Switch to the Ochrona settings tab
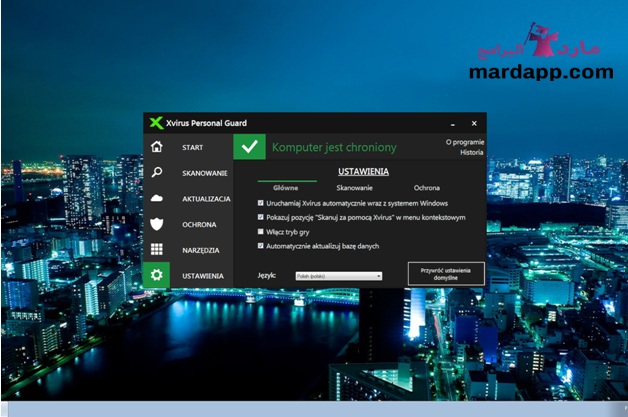The image size is (628, 417). (x=427, y=187)
